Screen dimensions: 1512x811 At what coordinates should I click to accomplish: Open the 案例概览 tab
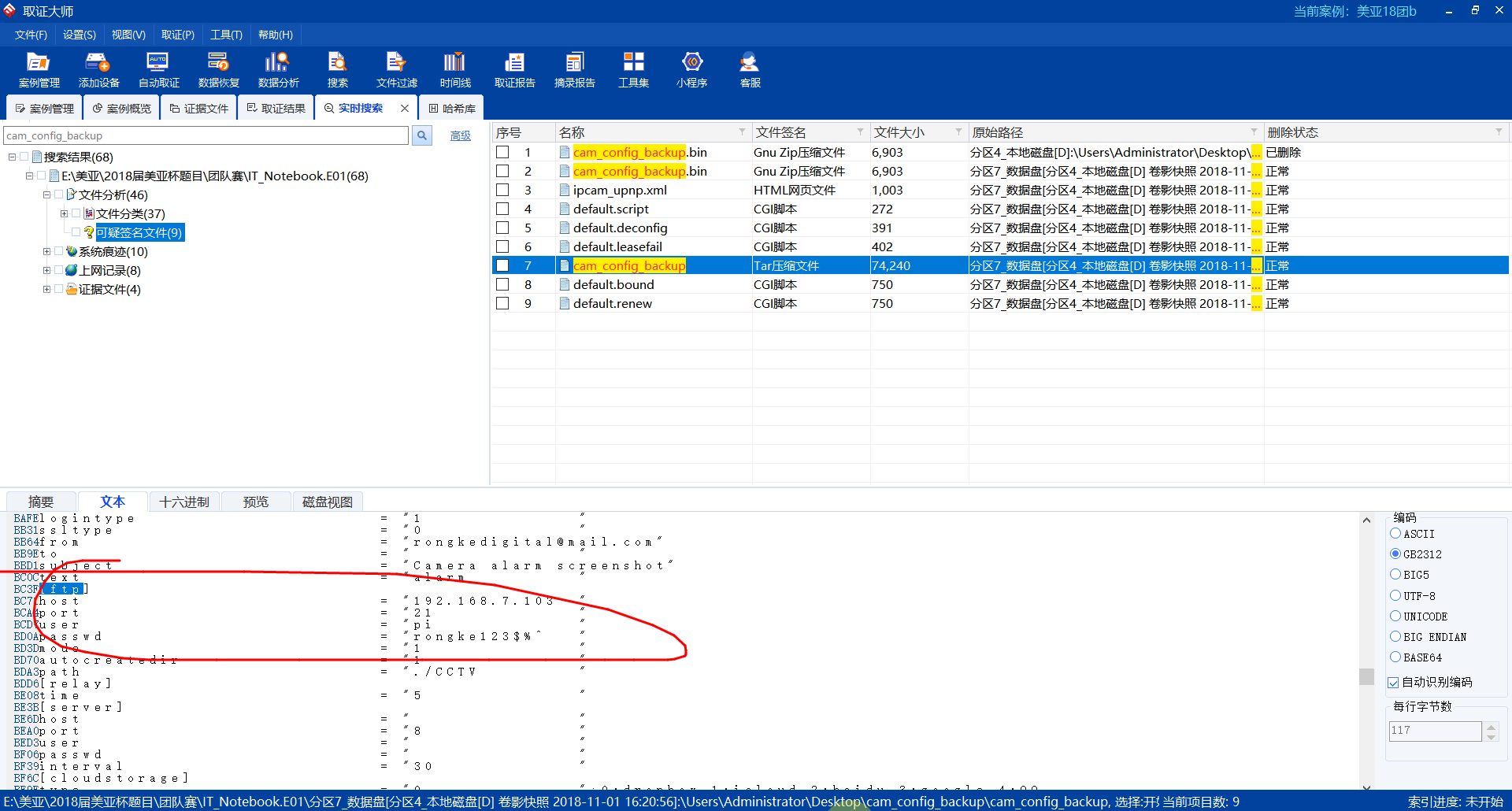coord(121,108)
